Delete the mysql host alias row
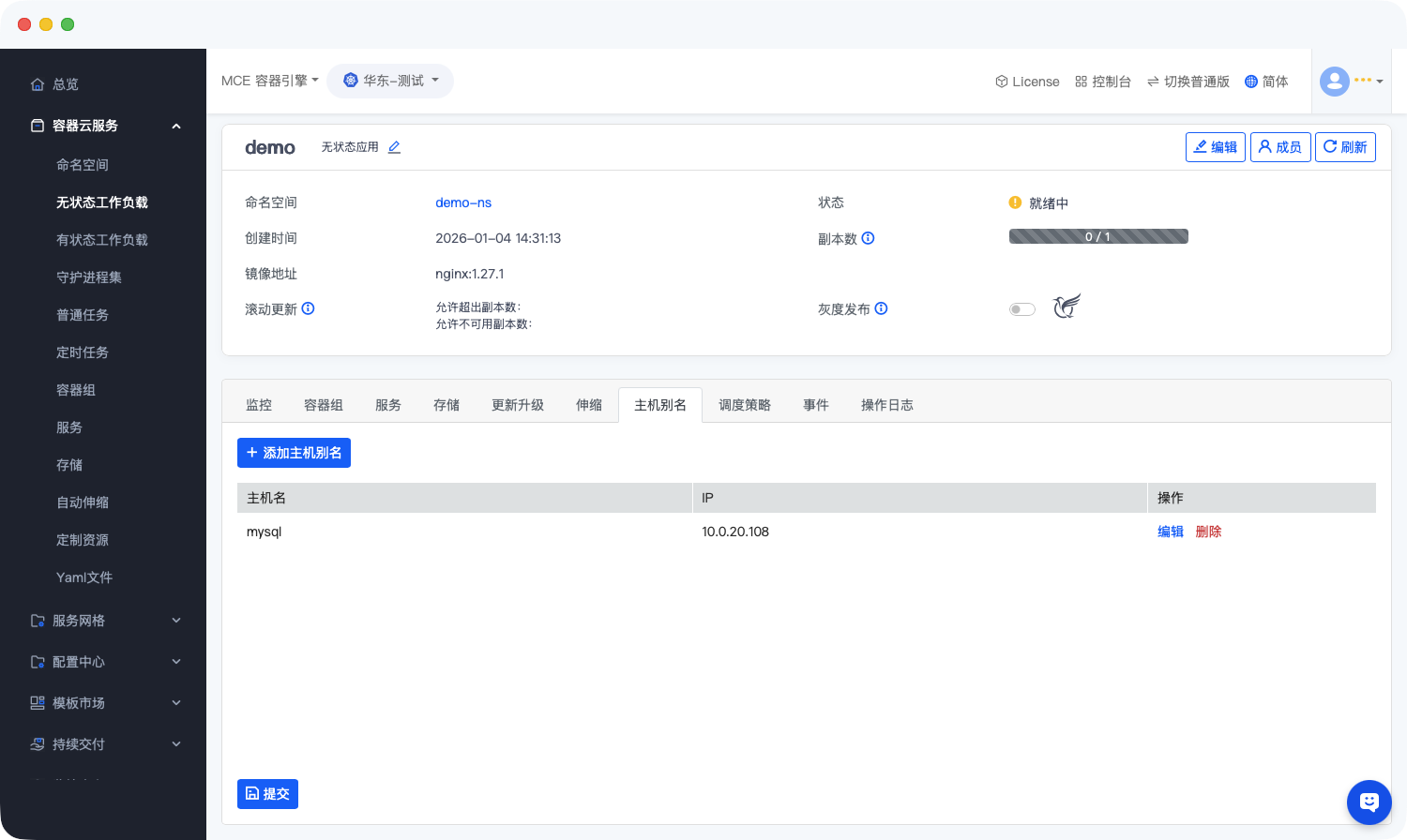The height and width of the screenshot is (840, 1407). [x=1208, y=532]
